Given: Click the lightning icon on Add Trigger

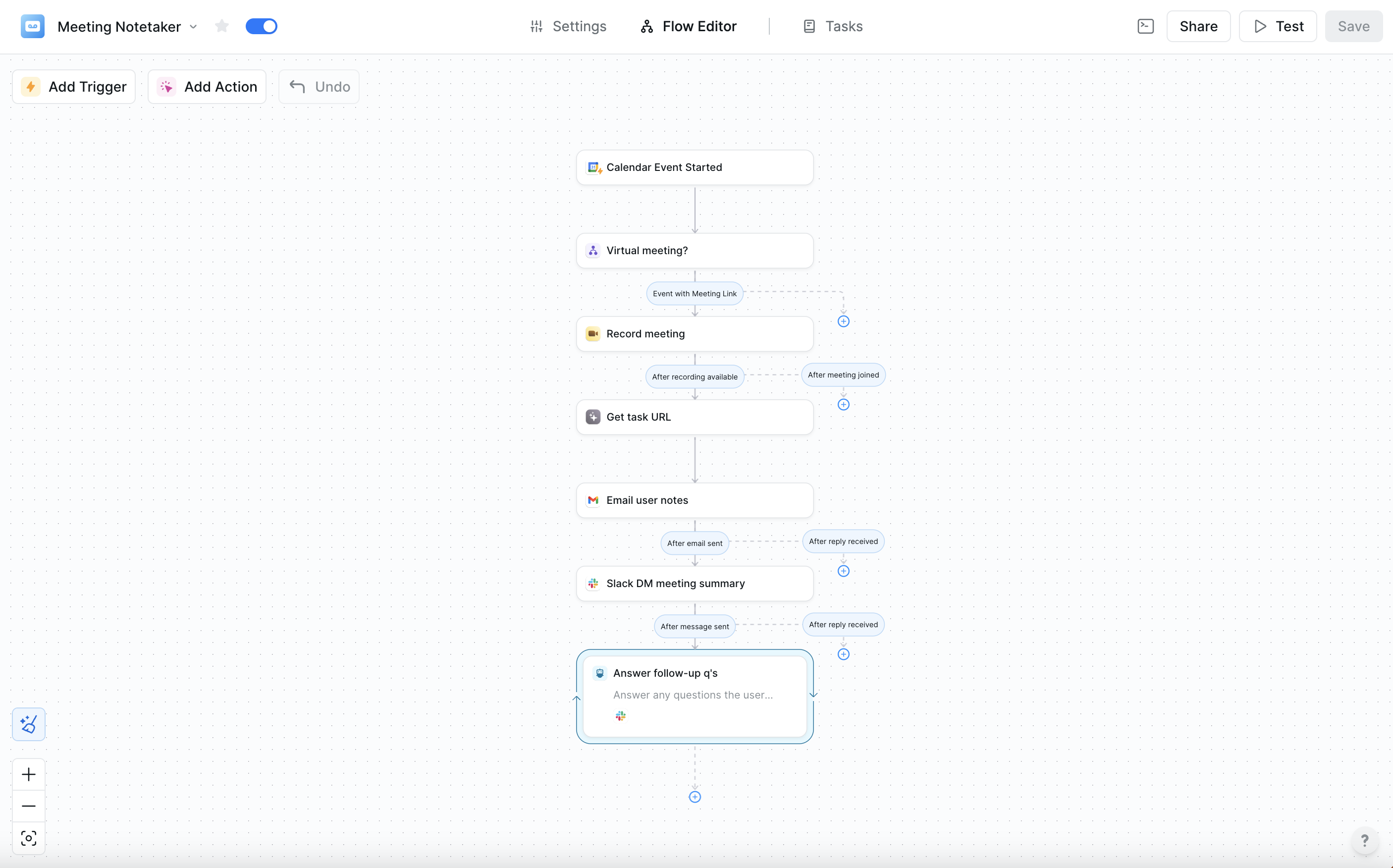Looking at the screenshot, I should [31, 87].
